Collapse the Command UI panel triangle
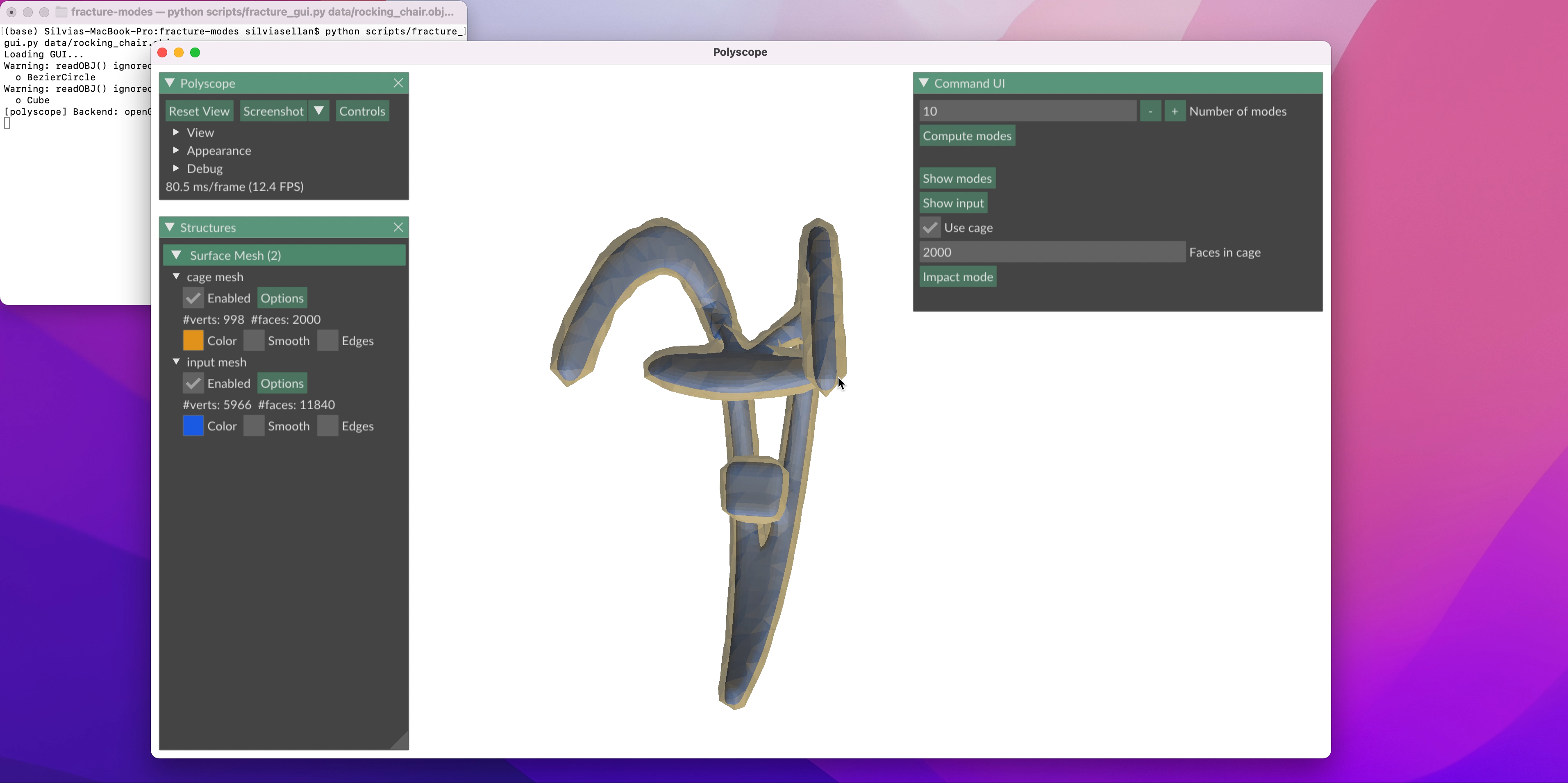The height and width of the screenshot is (783, 1568). coord(924,83)
